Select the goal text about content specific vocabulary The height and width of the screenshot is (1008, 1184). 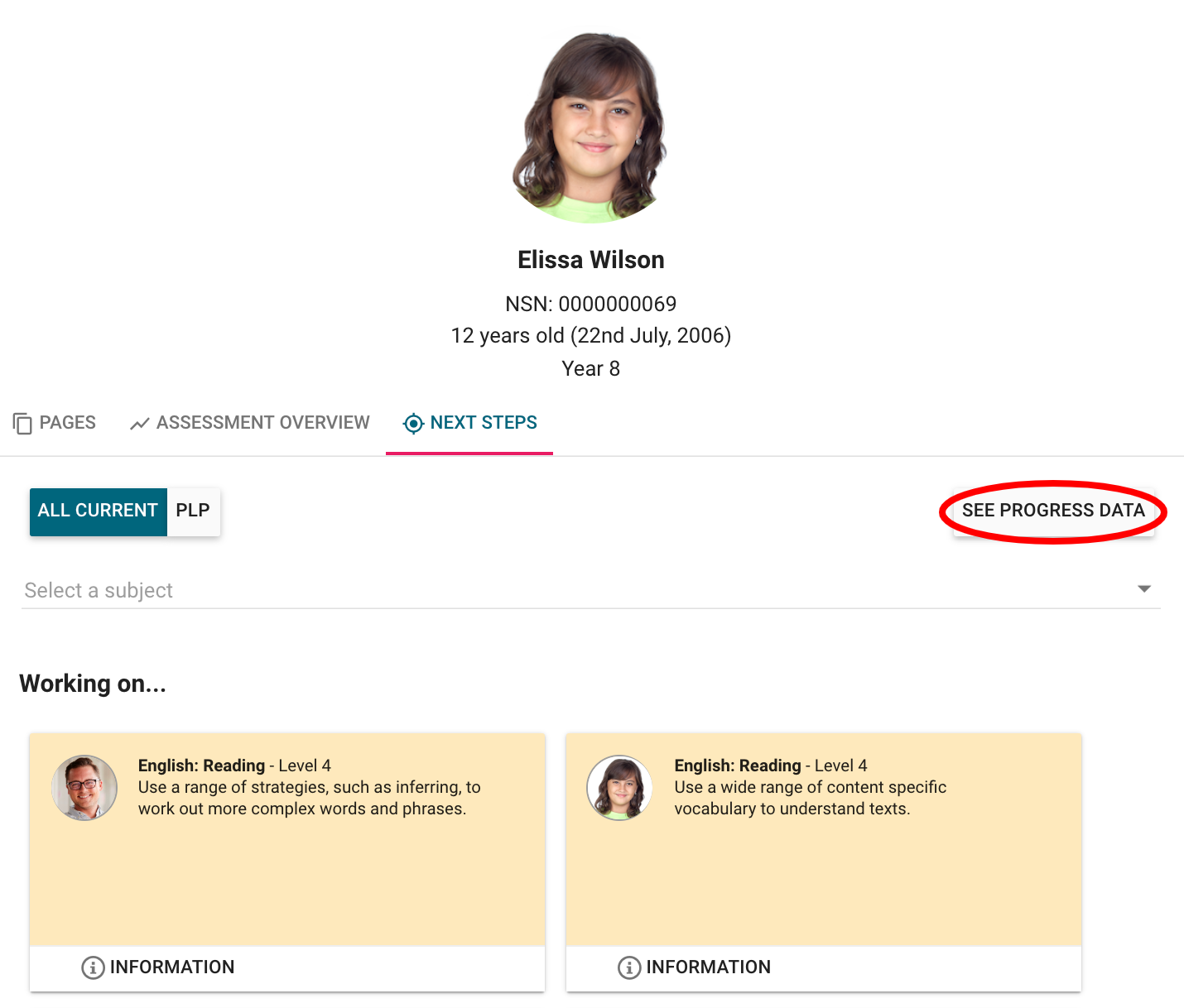(x=810, y=798)
